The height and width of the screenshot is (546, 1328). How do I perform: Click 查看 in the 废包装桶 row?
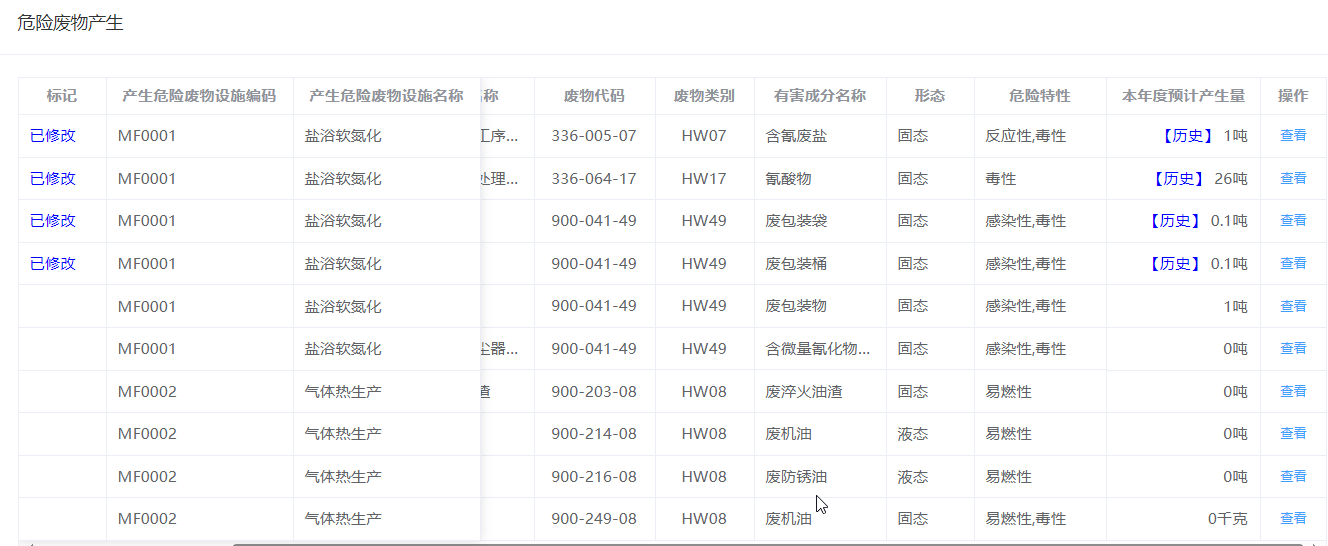[1293, 264]
